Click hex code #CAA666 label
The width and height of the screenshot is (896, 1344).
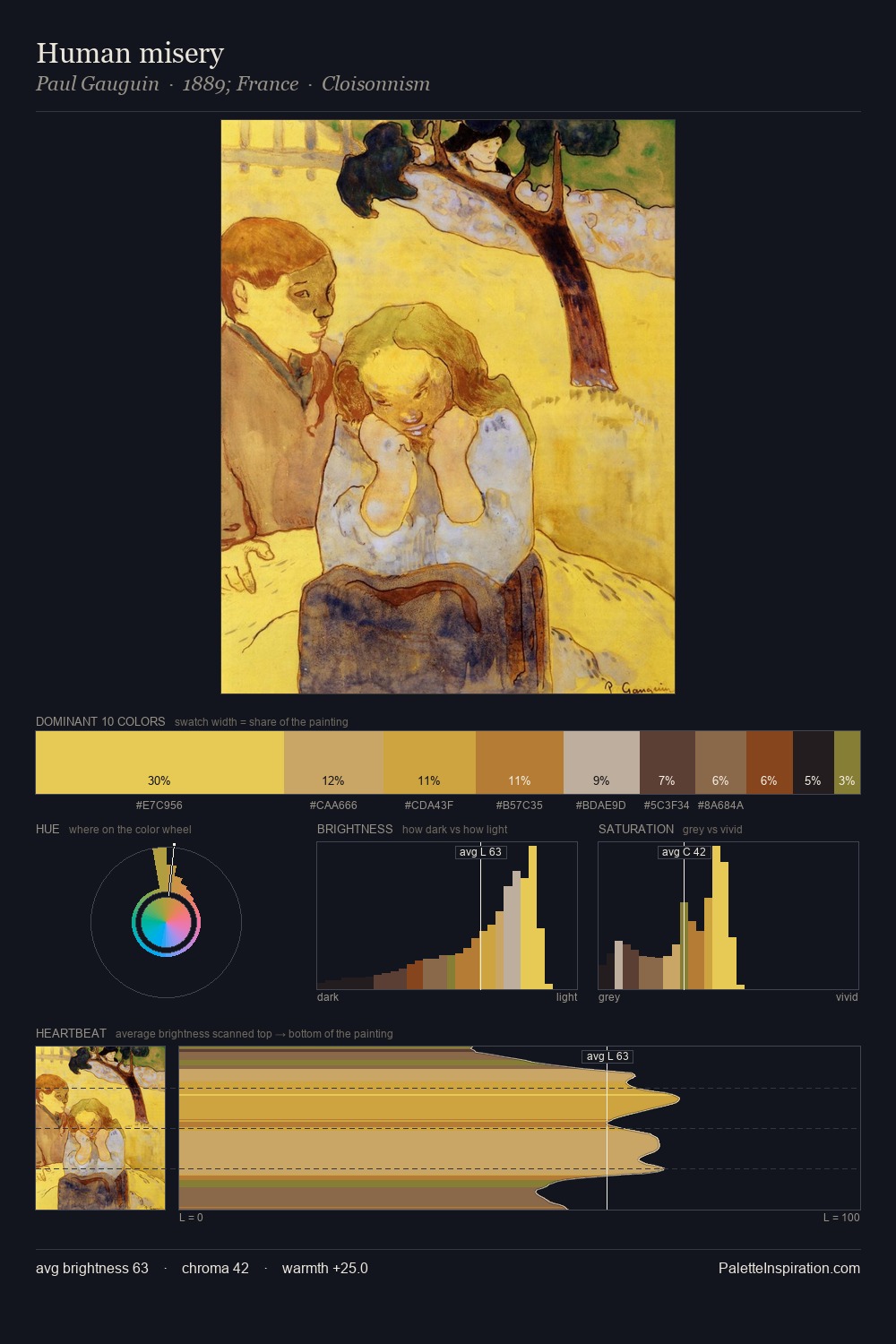coord(333,805)
